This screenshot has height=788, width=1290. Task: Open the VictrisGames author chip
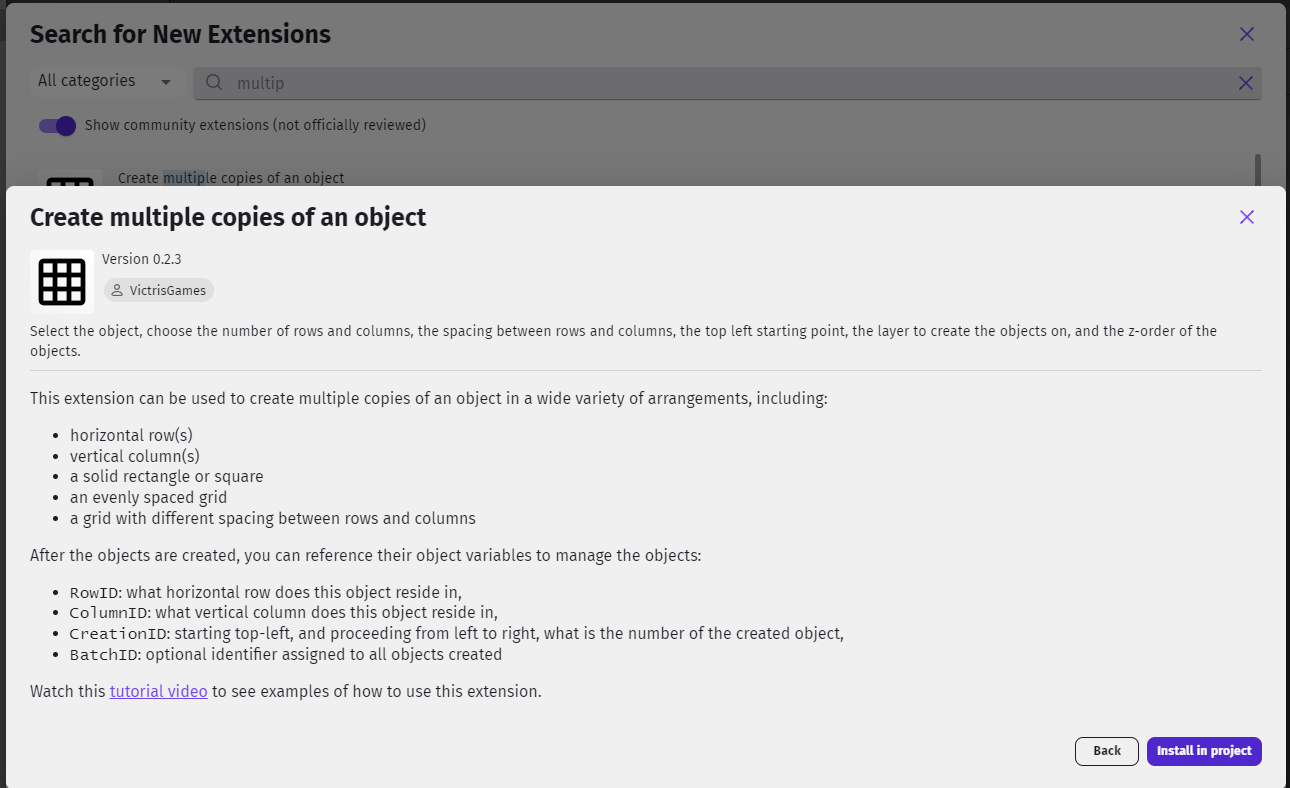coord(160,291)
